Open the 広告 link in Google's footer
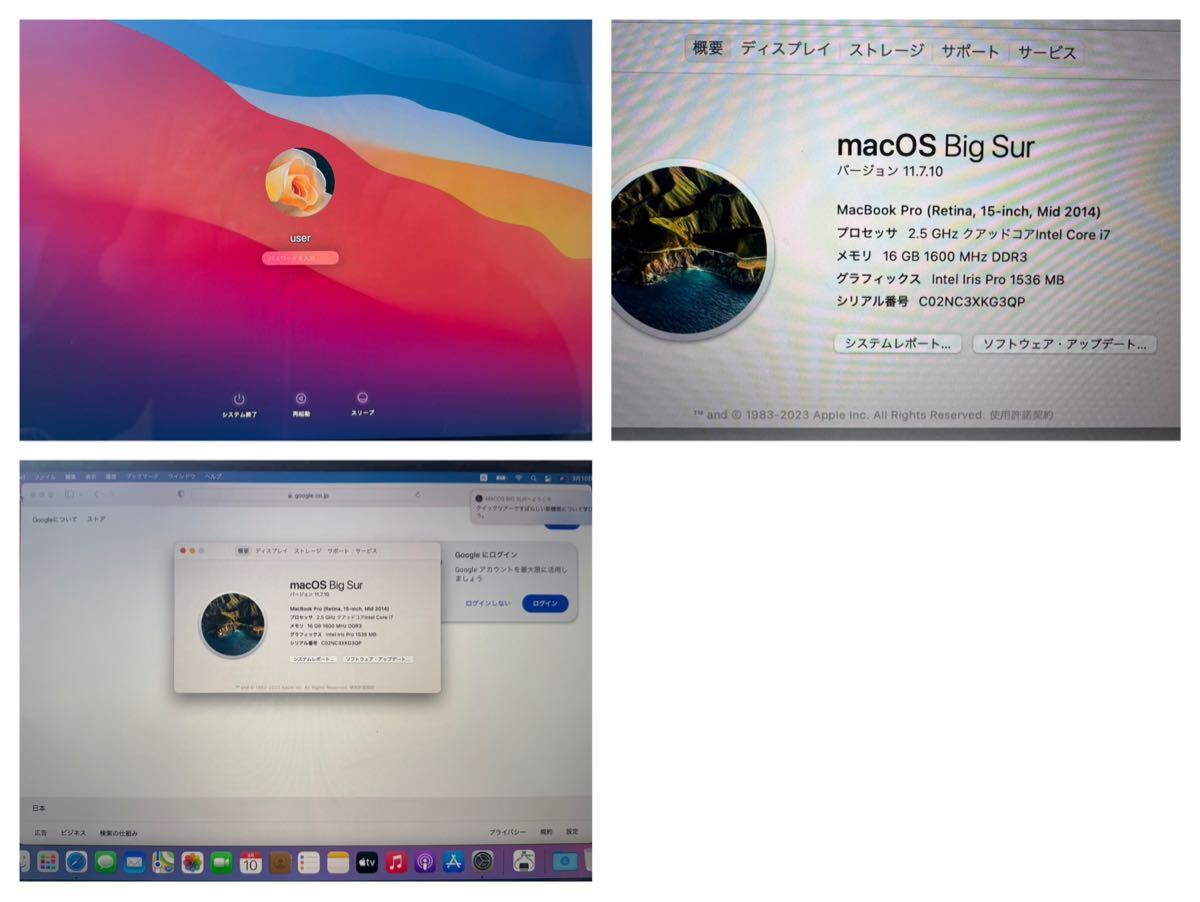The image size is (1200, 902). (40, 833)
